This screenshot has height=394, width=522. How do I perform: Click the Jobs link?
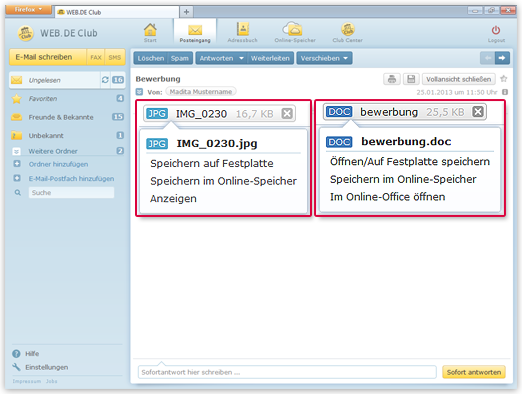coord(51,381)
